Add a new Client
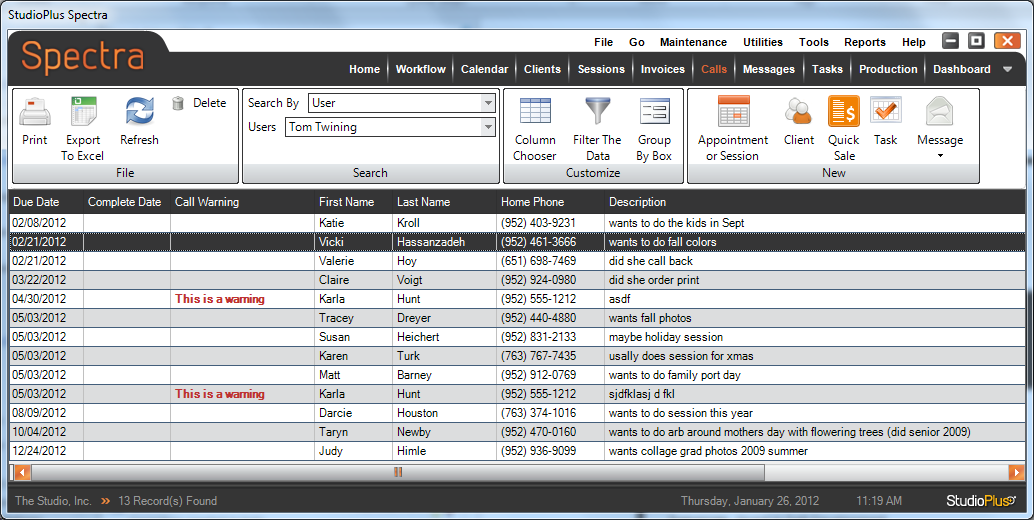 point(798,113)
